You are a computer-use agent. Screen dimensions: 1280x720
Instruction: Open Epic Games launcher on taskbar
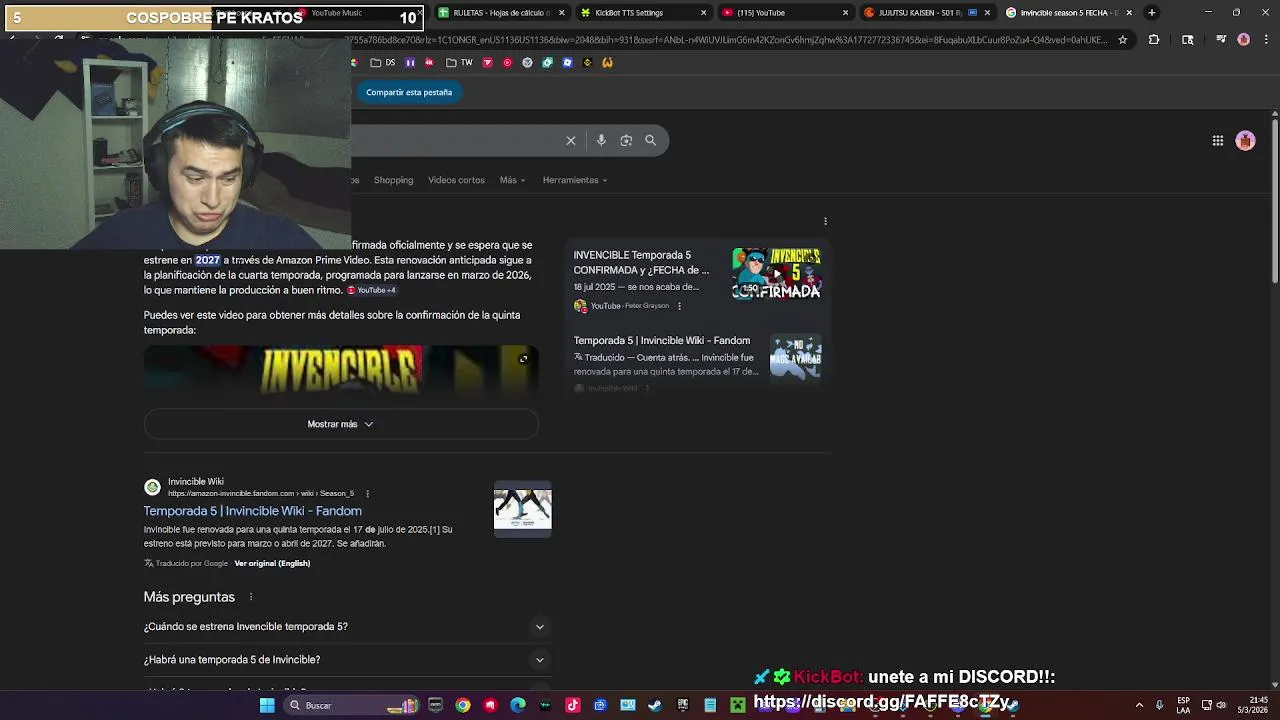pos(683,706)
